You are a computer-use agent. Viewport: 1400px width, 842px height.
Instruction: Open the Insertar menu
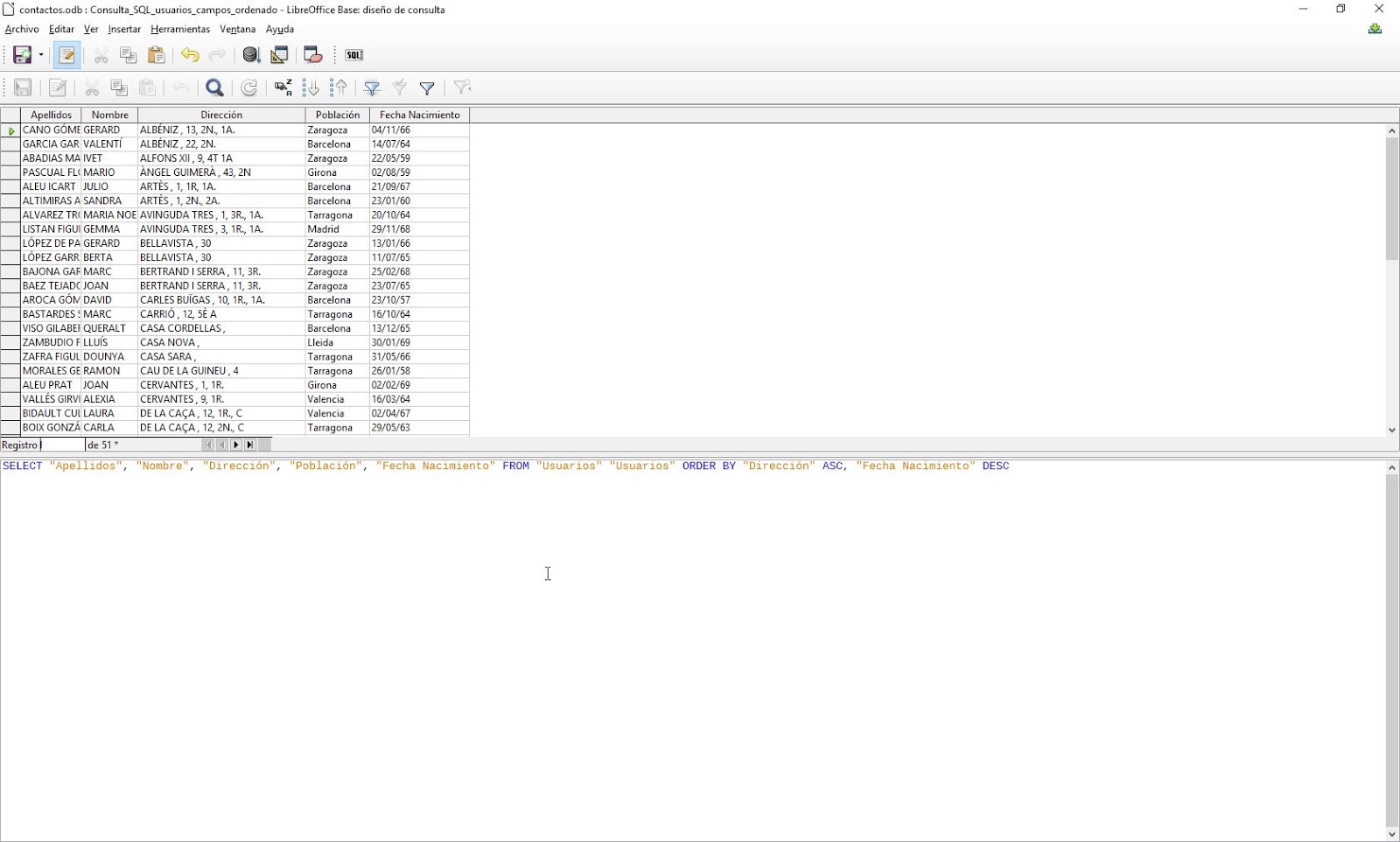point(123,29)
